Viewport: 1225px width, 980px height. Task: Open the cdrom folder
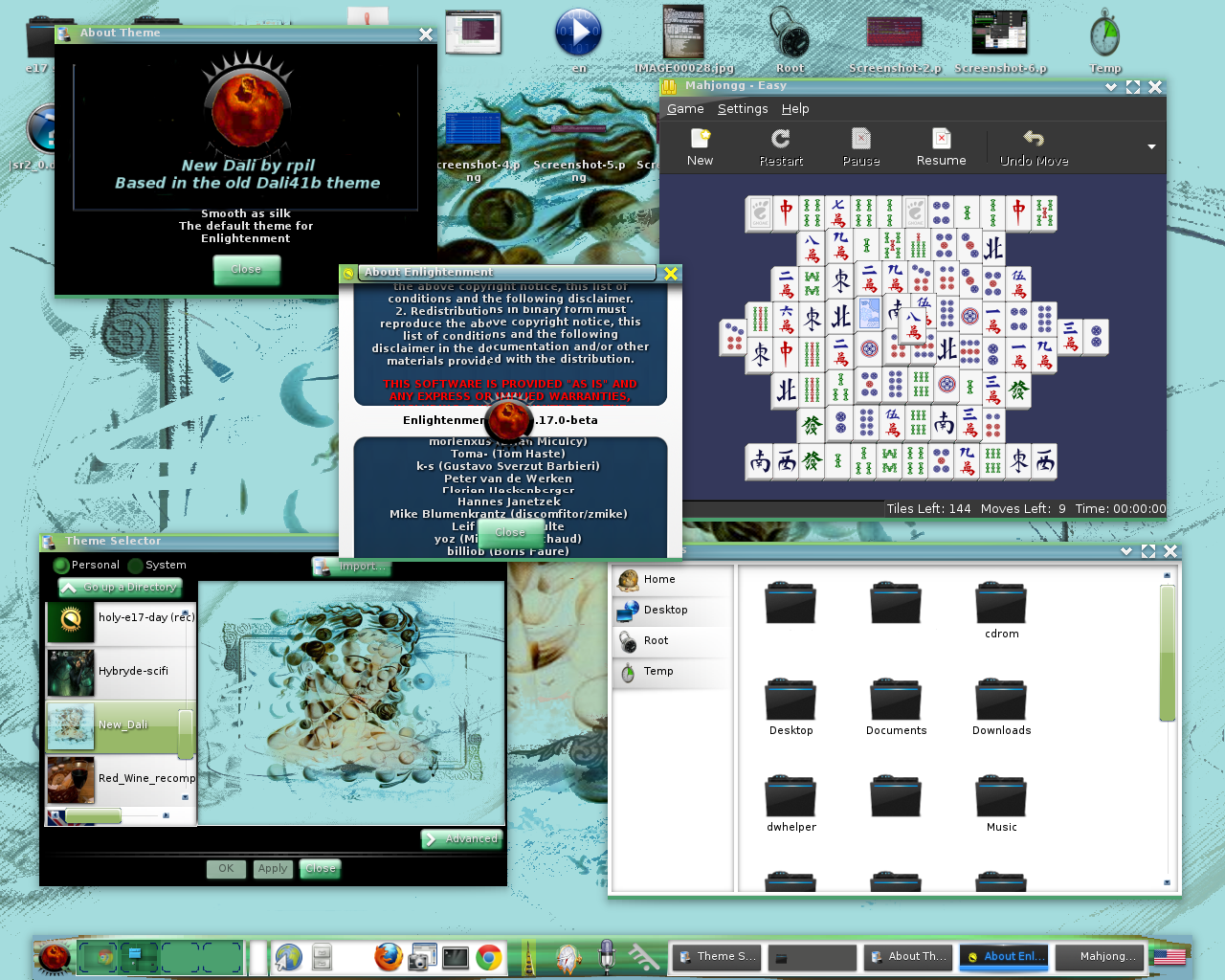click(x=1001, y=610)
